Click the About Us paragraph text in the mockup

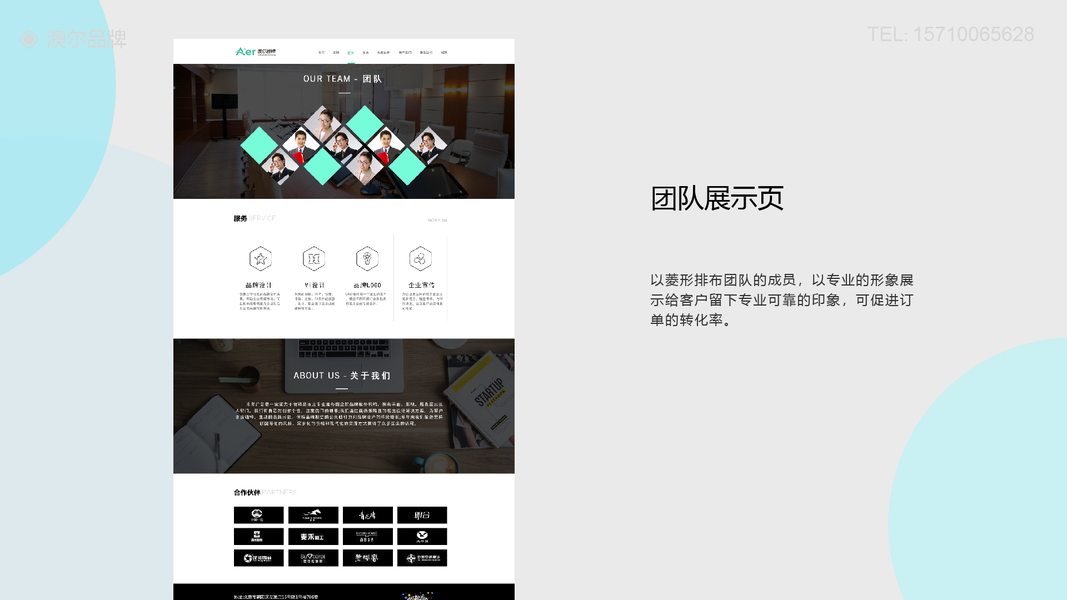[x=339, y=414]
